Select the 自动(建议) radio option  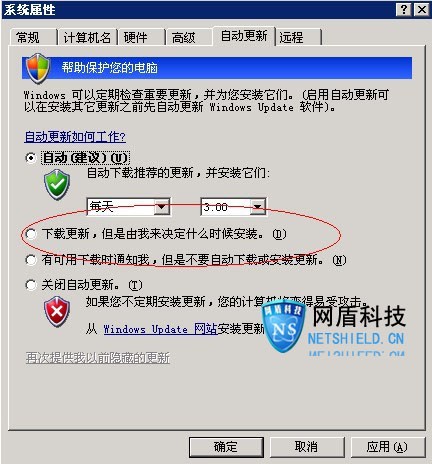(30, 158)
